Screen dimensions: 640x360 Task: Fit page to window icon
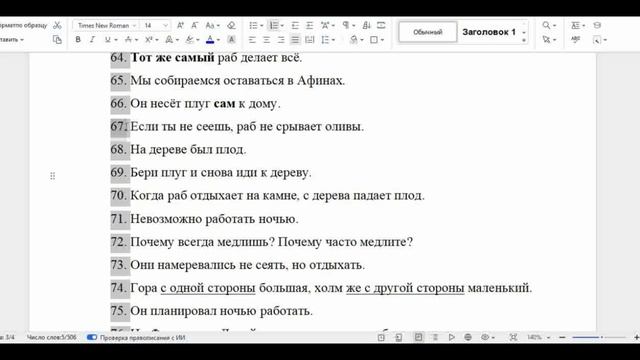tap(513, 337)
